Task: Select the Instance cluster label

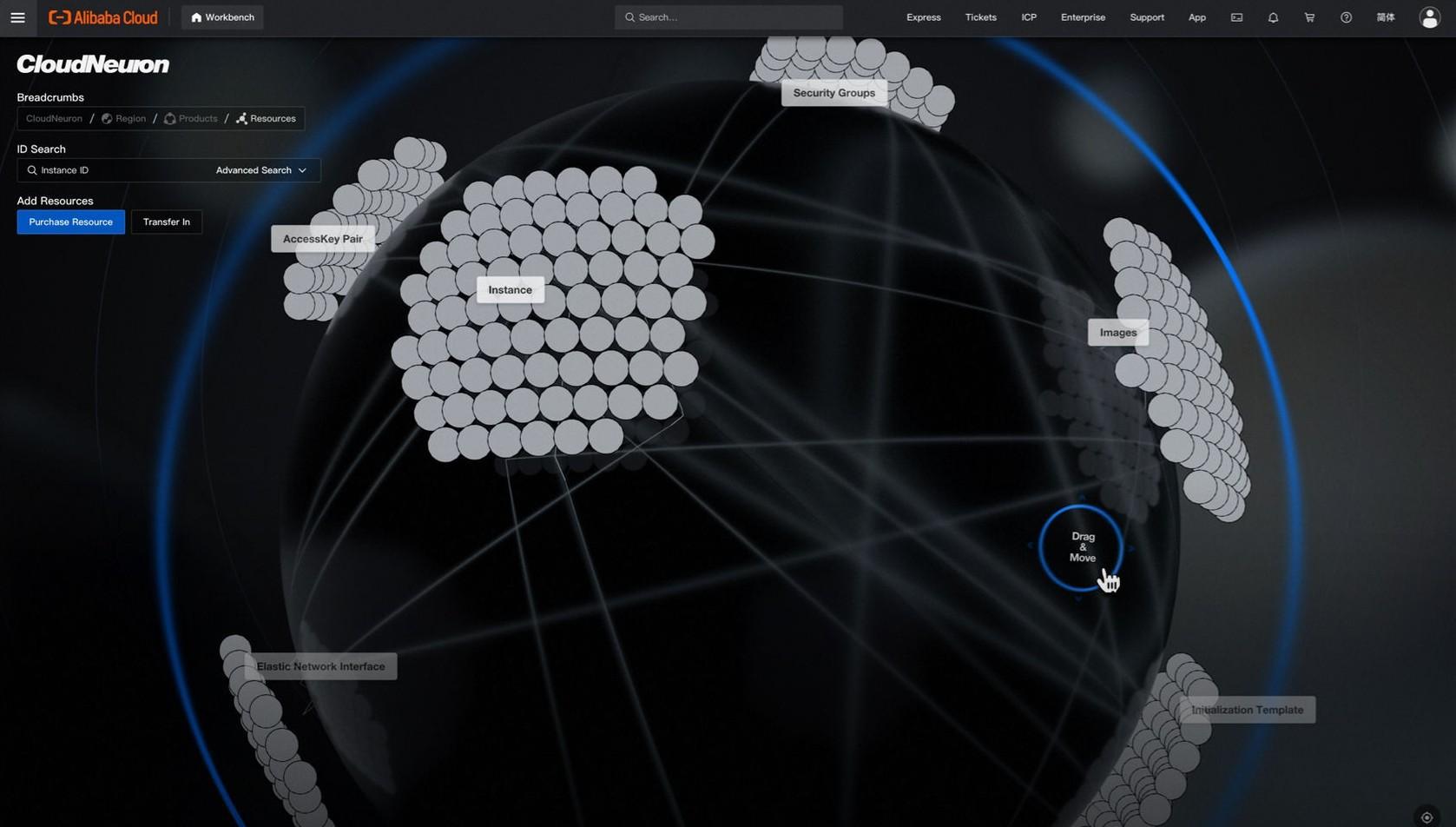Action: click(x=510, y=290)
